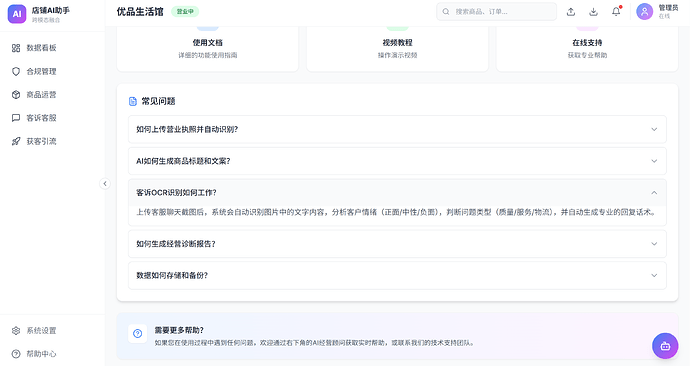This screenshot has width=690, height=366.
Task: Click the chevron on 如何上传营业执照 row
Action: click(654, 129)
